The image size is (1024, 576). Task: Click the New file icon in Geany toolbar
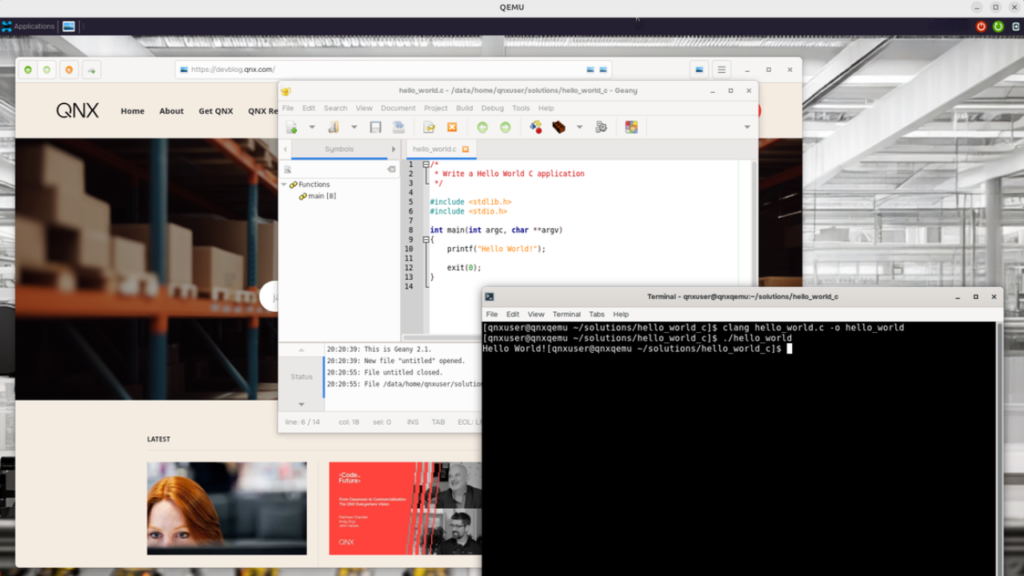point(292,127)
